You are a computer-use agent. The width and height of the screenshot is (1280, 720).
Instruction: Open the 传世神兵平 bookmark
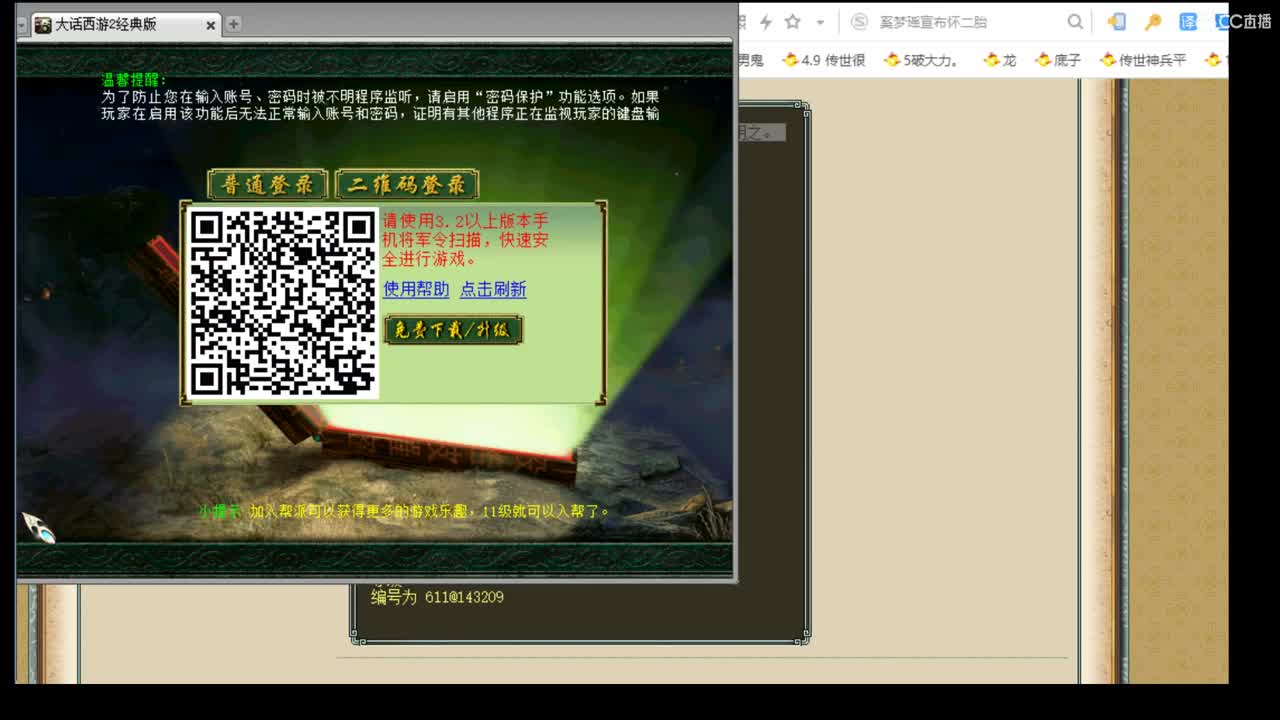click(1143, 60)
